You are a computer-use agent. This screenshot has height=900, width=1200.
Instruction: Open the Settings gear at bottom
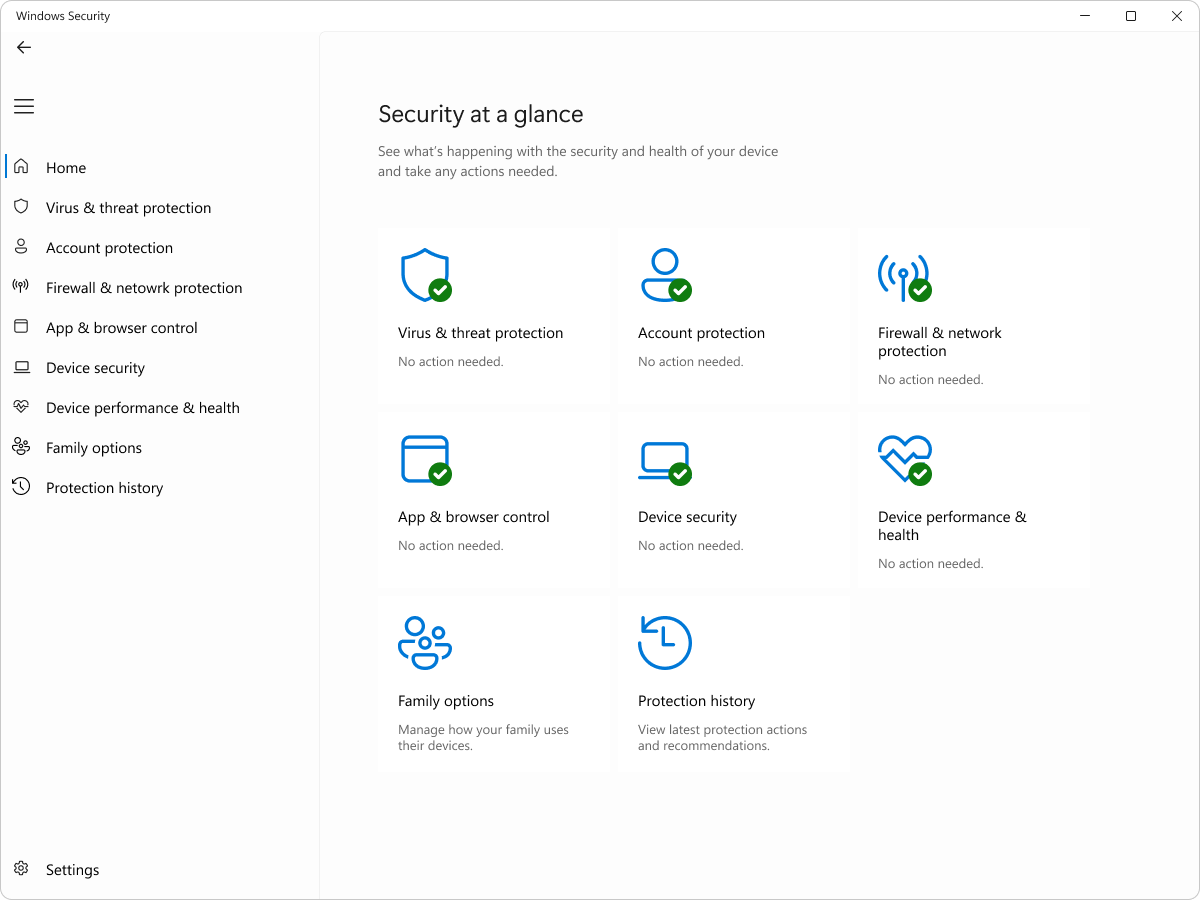pos(21,869)
